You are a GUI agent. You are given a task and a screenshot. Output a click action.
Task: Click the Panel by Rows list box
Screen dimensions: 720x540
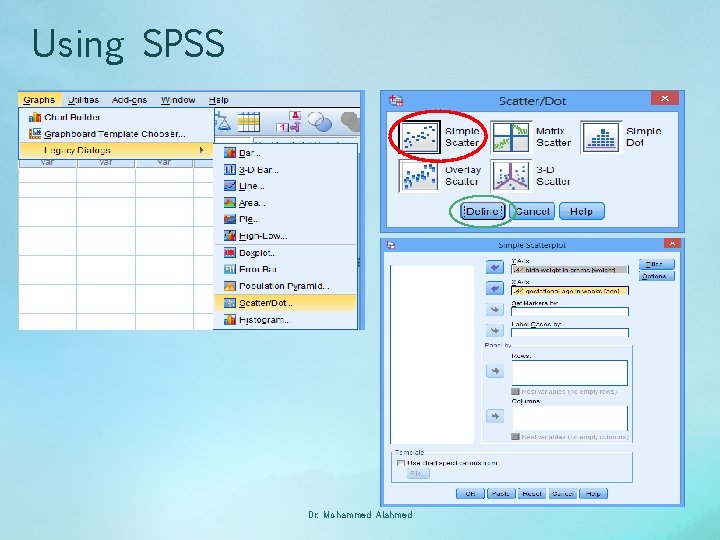pyautogui.click(x=569, y=372)
